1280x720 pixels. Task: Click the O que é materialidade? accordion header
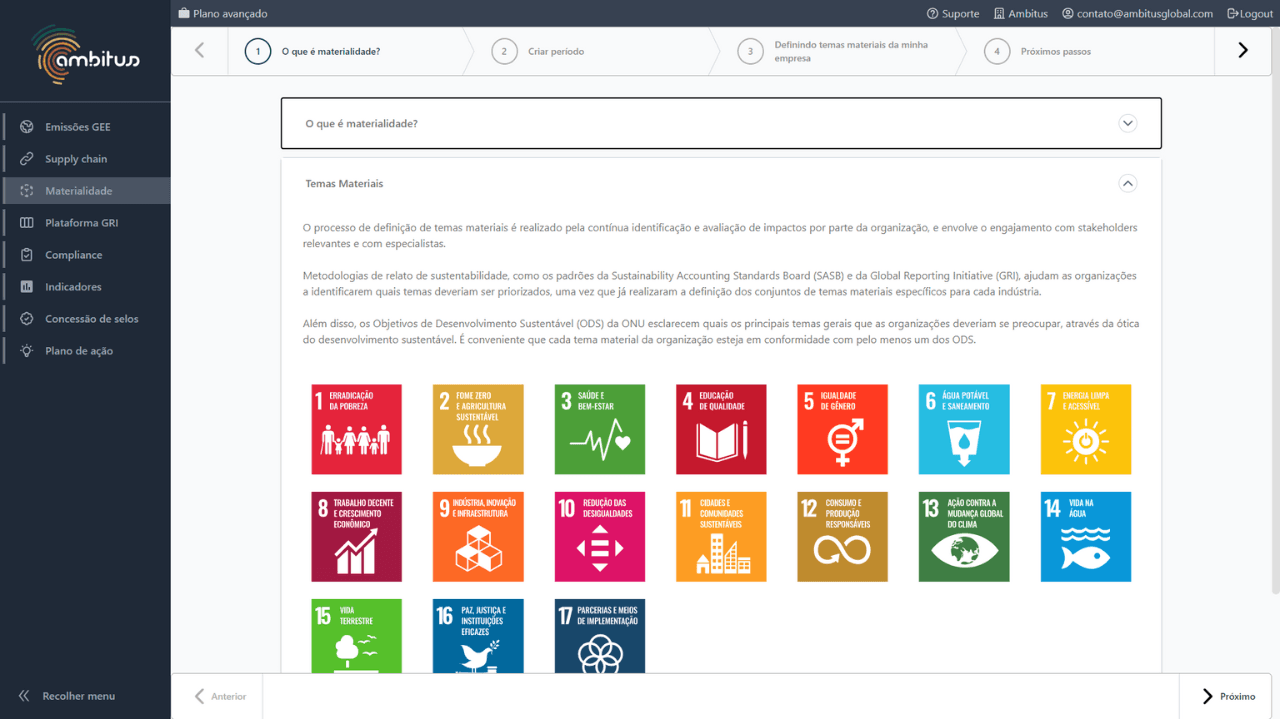coord(721,123)
